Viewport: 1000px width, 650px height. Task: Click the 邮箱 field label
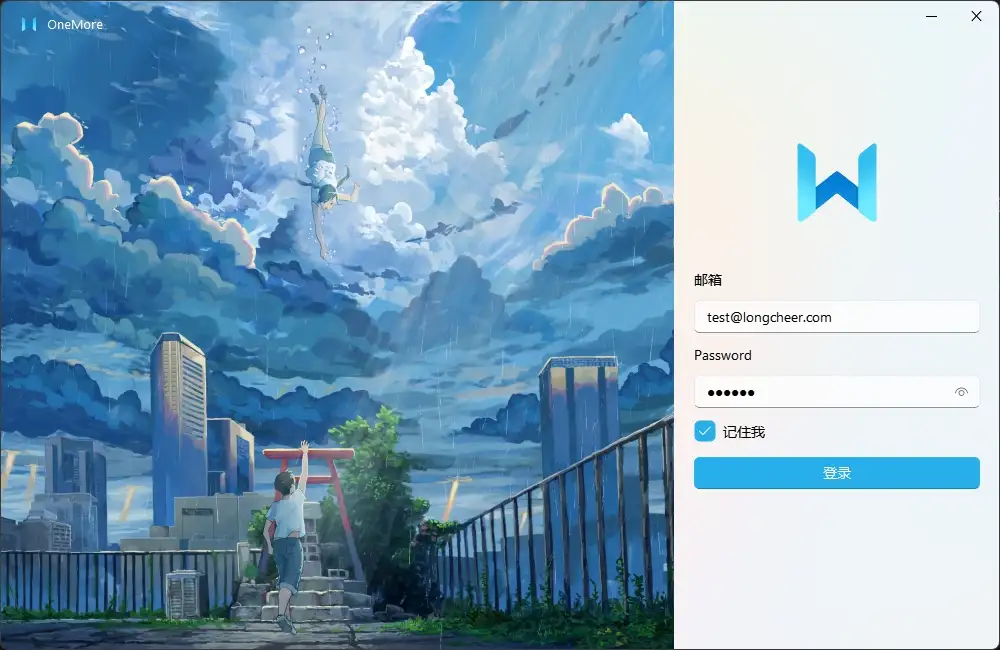[708, 280]
